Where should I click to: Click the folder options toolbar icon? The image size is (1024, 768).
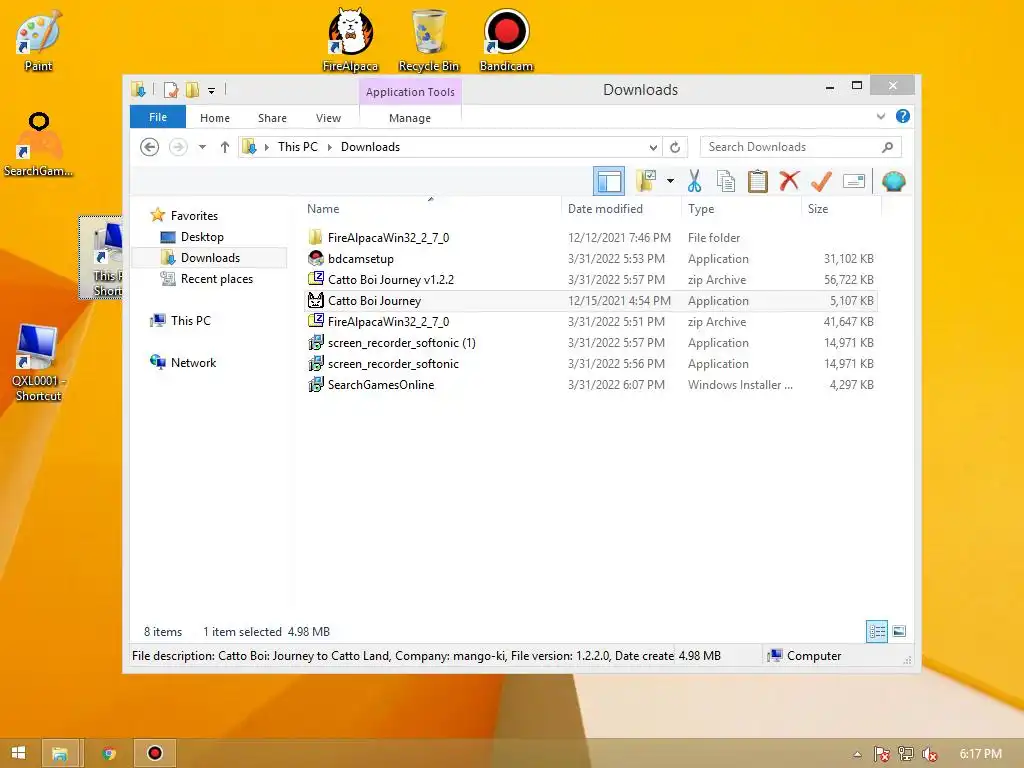coord(646,181)
